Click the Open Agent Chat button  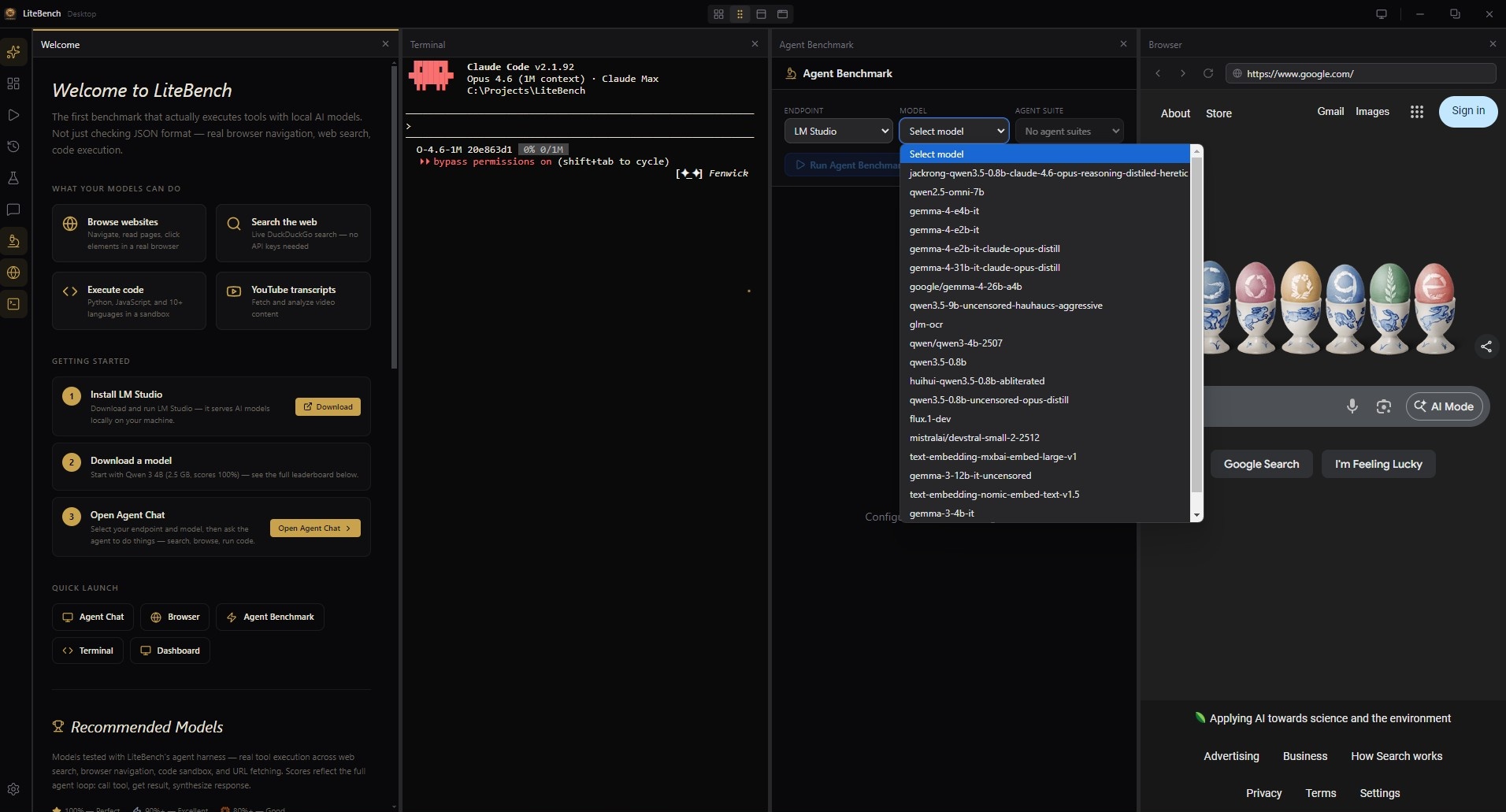pyautogui.click(x=315, y=528)
